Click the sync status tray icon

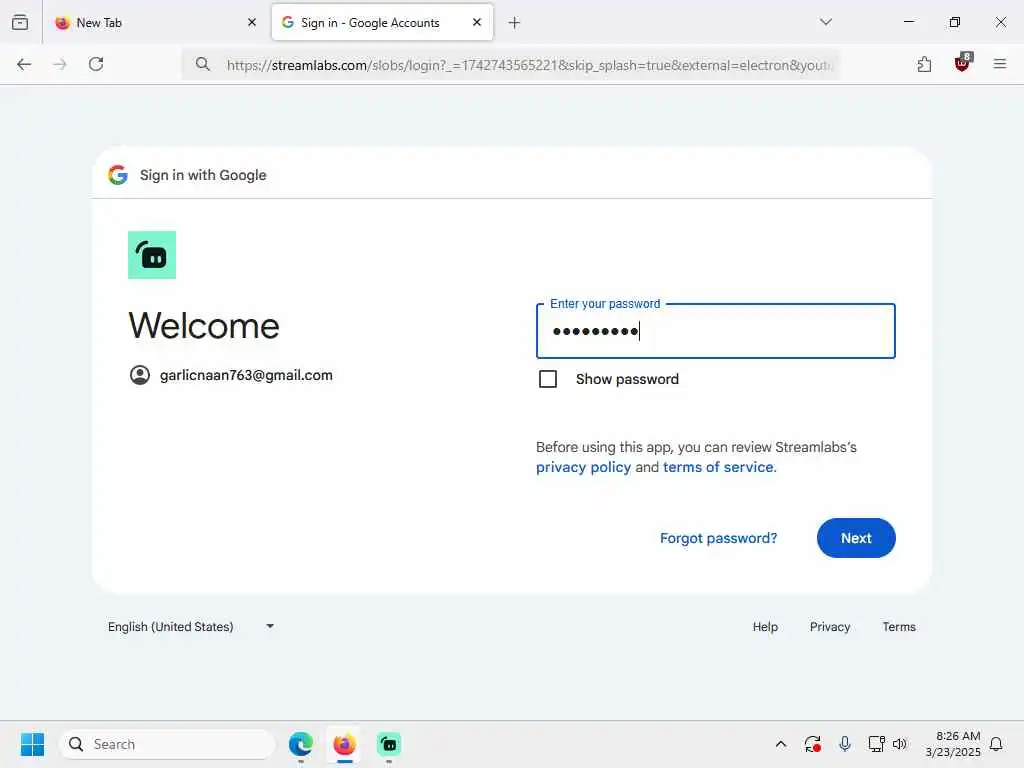813,744
